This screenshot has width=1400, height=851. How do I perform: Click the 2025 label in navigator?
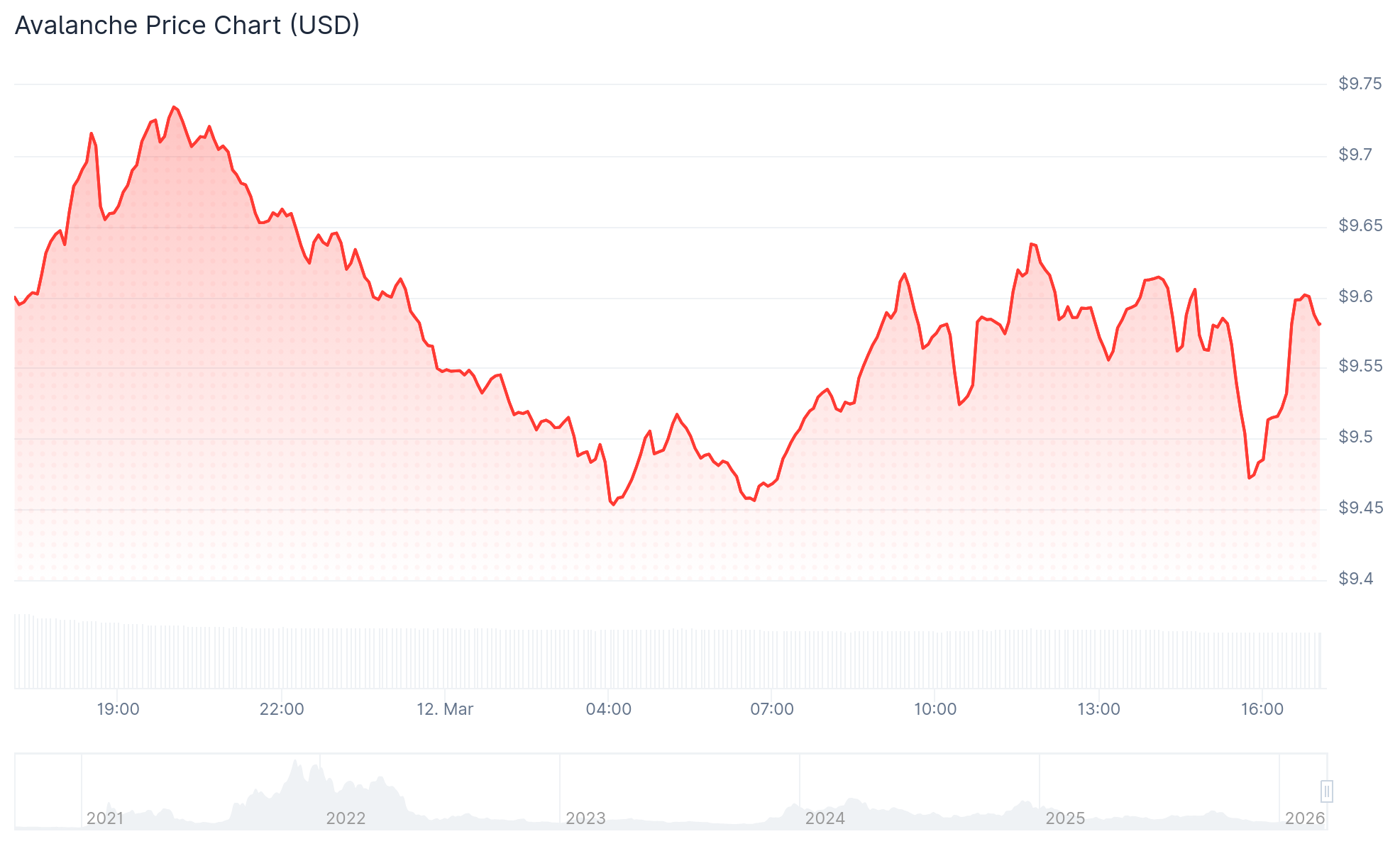point(1065,818)
